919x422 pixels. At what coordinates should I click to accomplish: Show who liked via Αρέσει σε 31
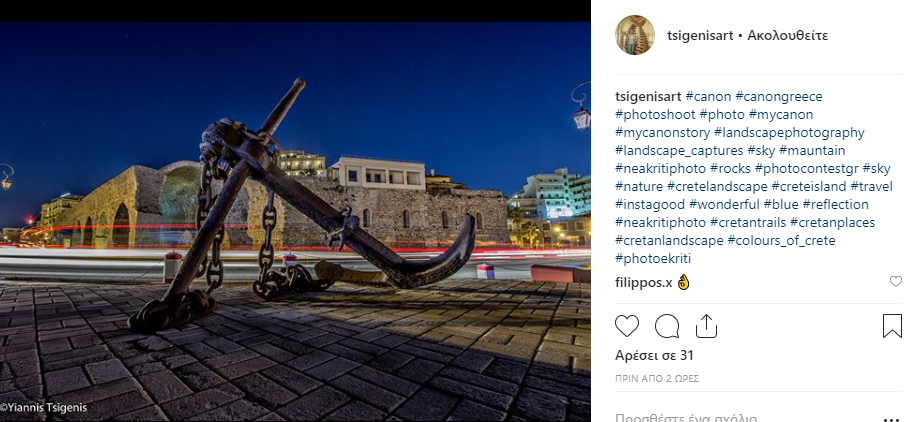point(654,355)
